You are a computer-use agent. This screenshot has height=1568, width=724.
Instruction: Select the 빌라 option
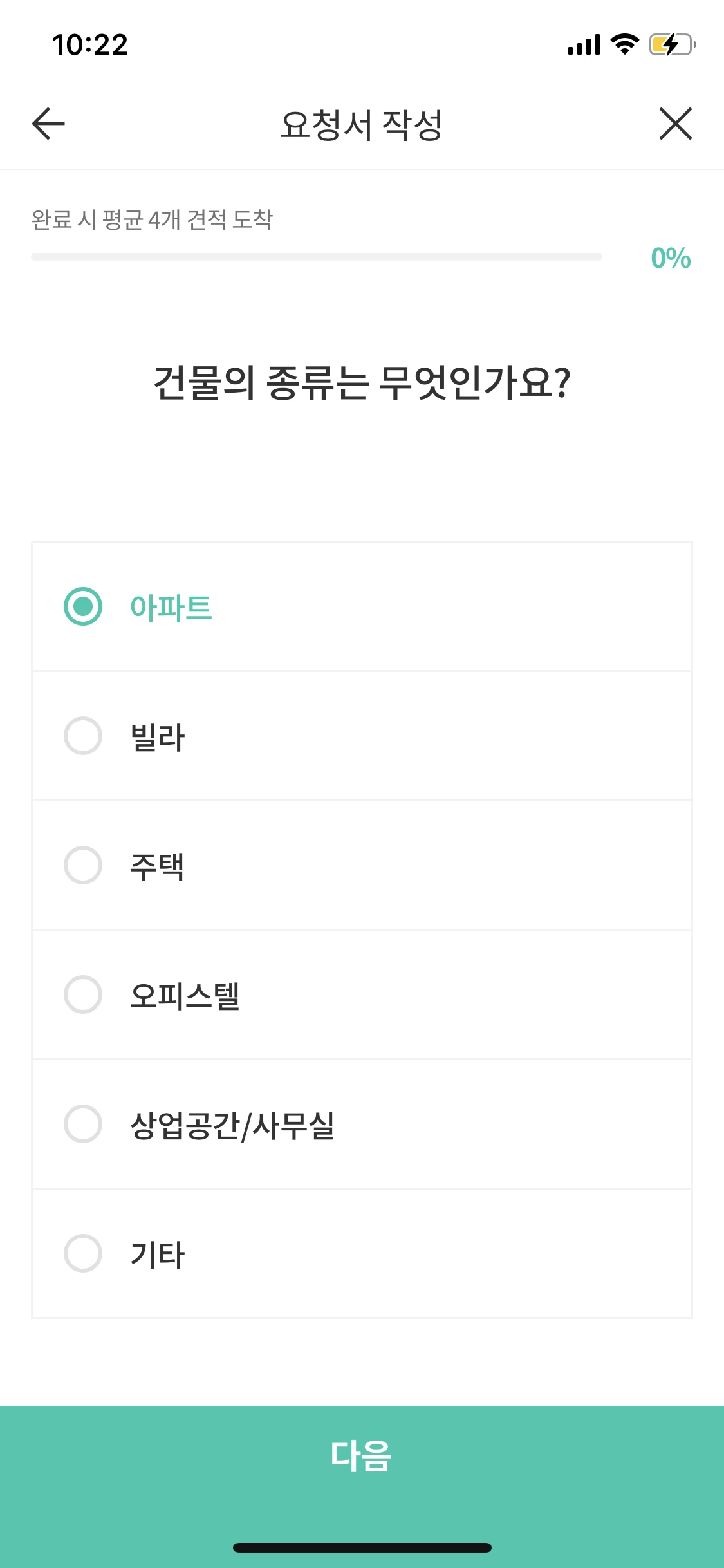(362, 737)
